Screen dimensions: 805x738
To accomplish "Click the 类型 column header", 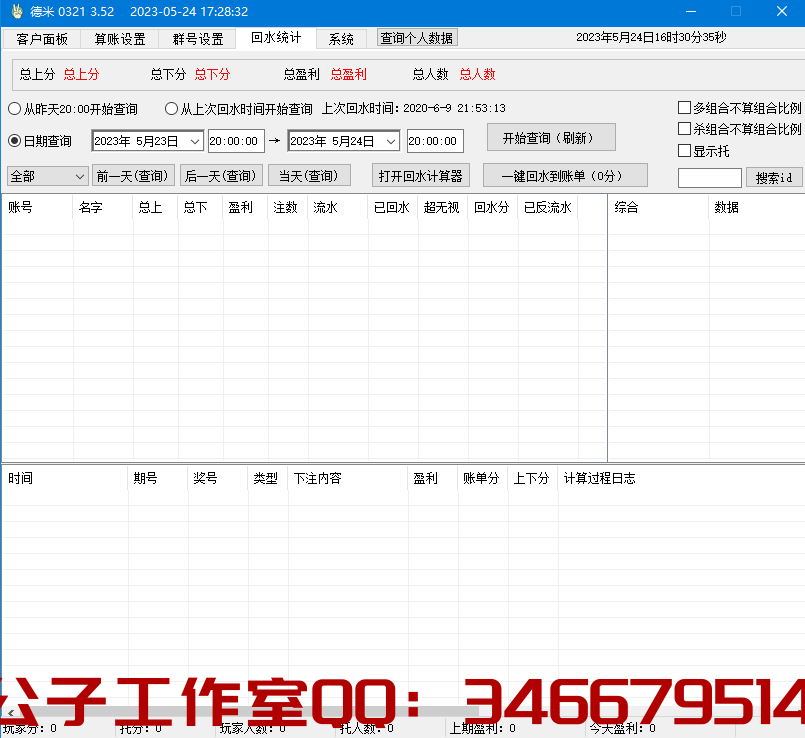I will coord(268,479).
